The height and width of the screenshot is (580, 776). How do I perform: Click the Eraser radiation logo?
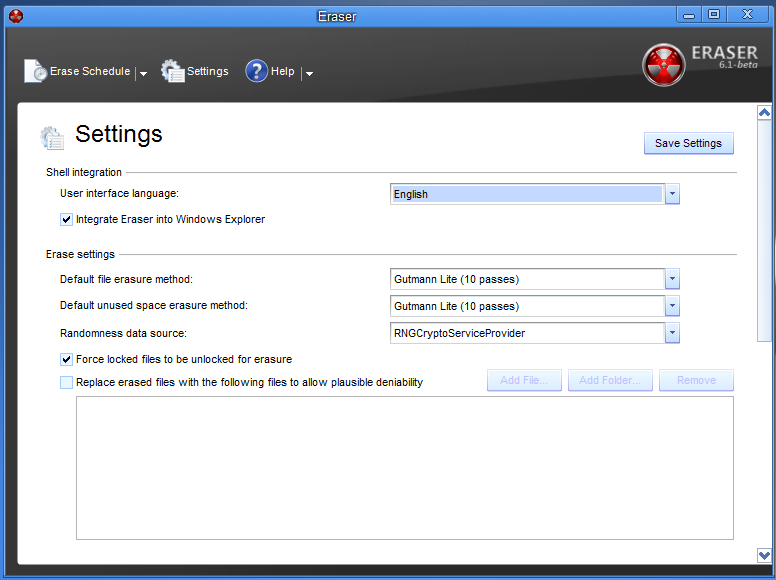[663, 65]
